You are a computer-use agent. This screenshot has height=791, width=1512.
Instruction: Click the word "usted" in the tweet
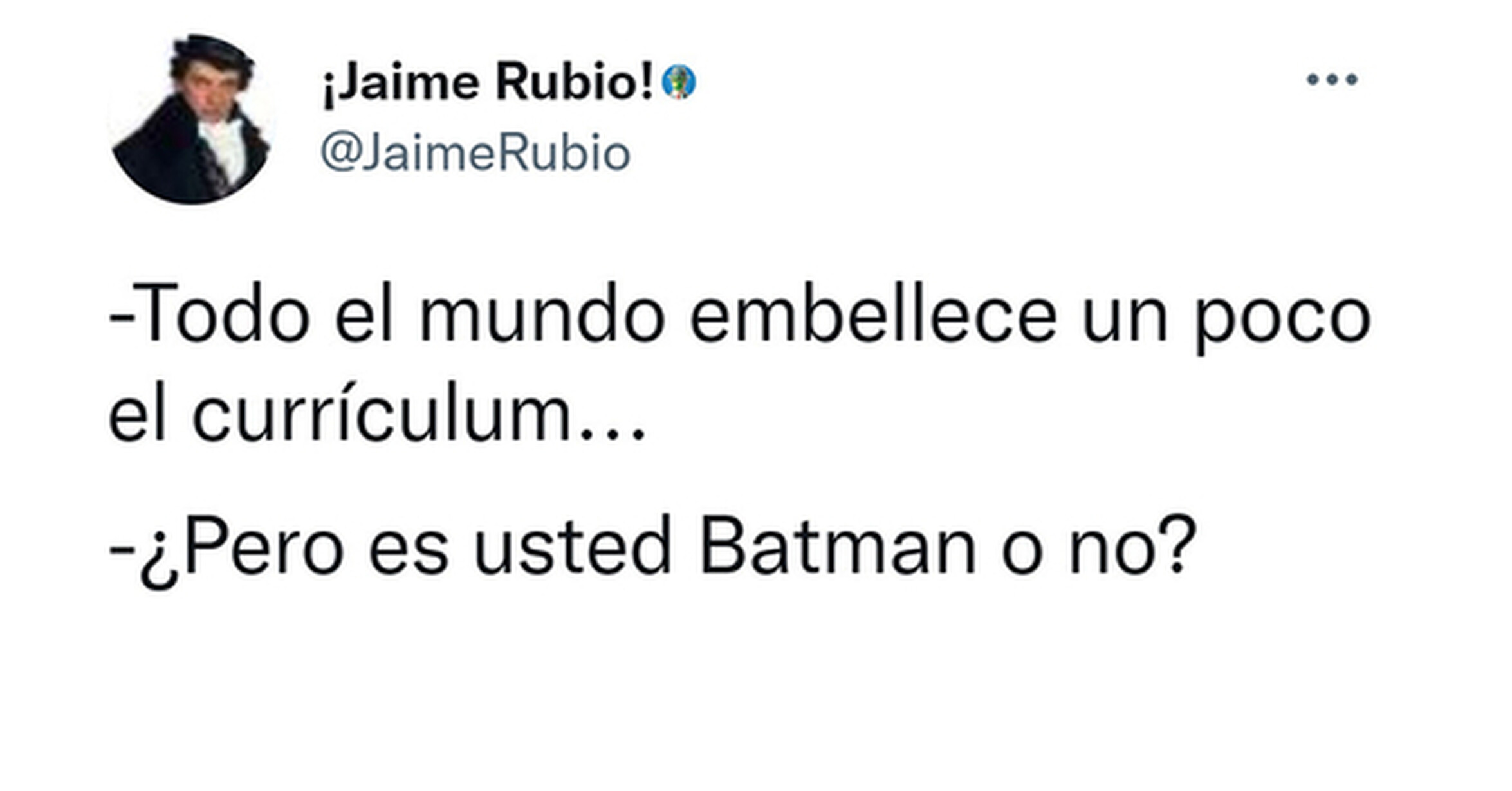tap(572, 547)
